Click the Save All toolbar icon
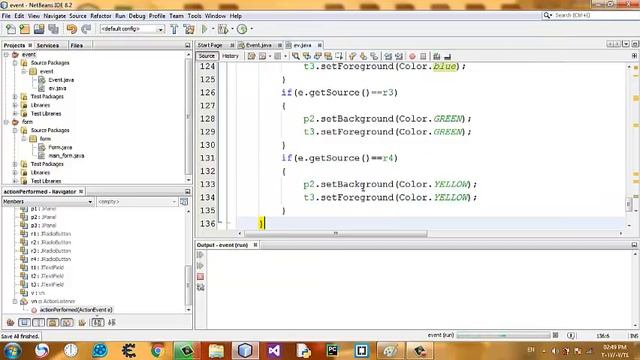Screen dimensions: 640x360 [x=53, y=29]
